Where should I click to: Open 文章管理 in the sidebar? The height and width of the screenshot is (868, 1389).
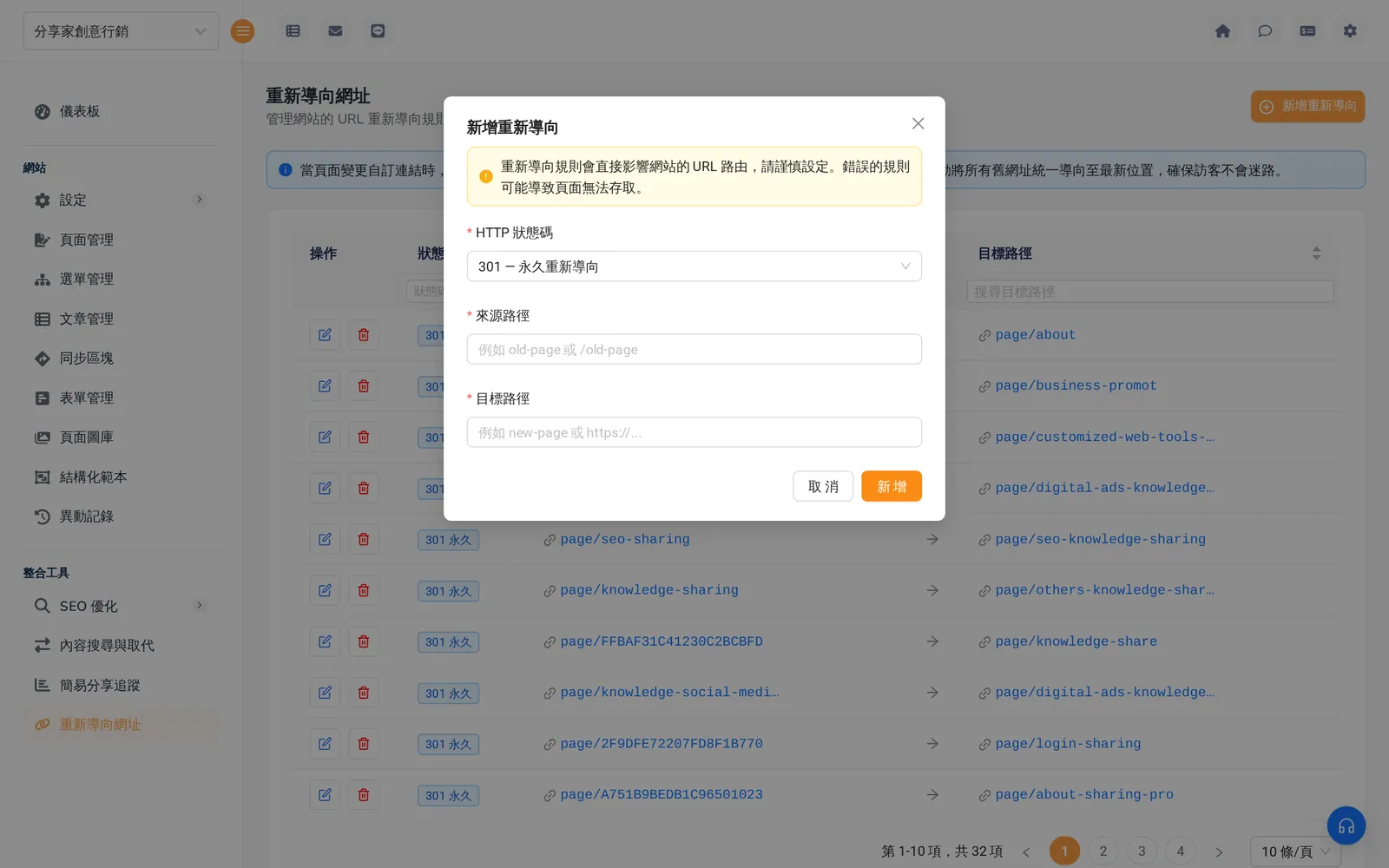(121, 319)
